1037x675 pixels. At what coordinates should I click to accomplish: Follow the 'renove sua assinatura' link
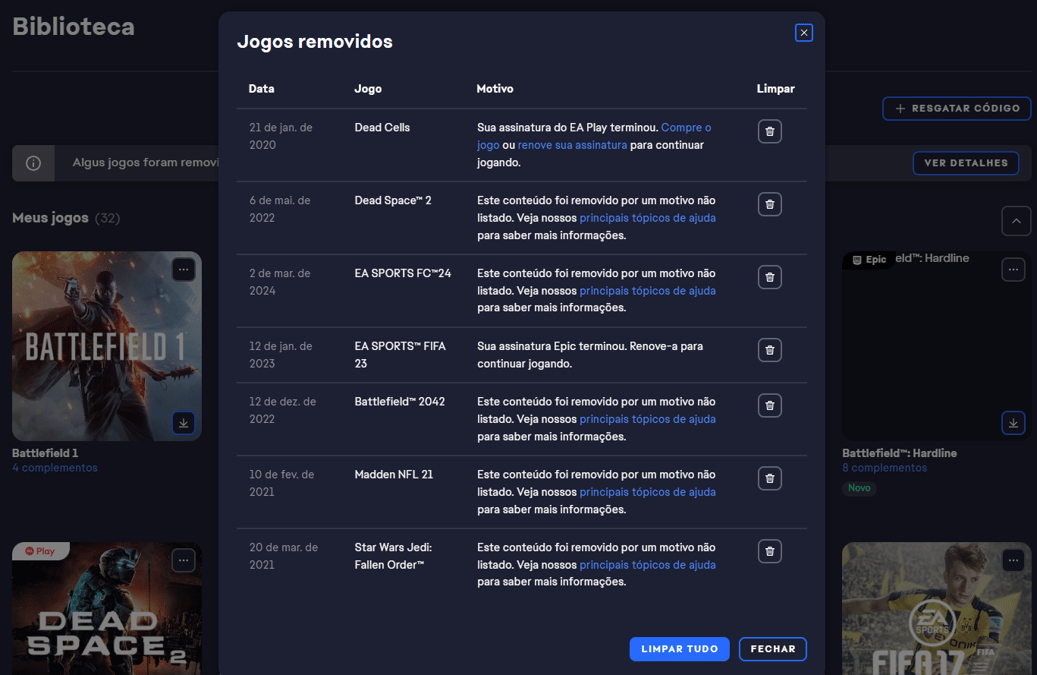(572, 145)
